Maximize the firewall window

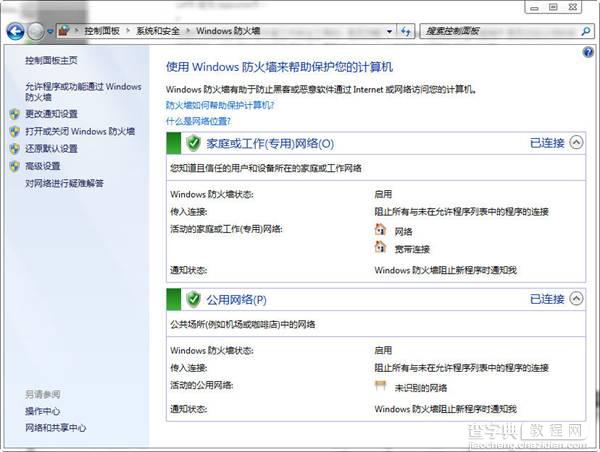(x=553, y=7)
